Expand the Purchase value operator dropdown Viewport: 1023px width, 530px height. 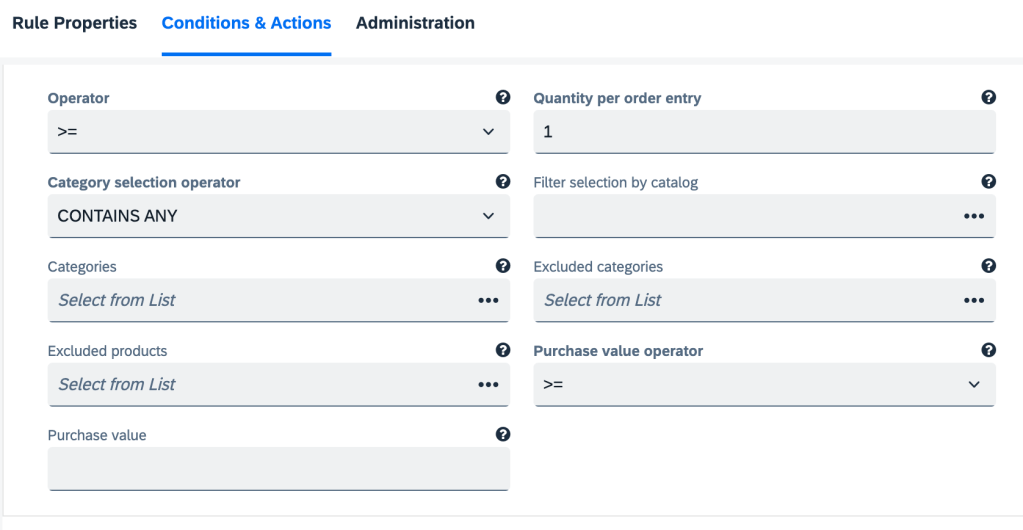click(764, 384)
